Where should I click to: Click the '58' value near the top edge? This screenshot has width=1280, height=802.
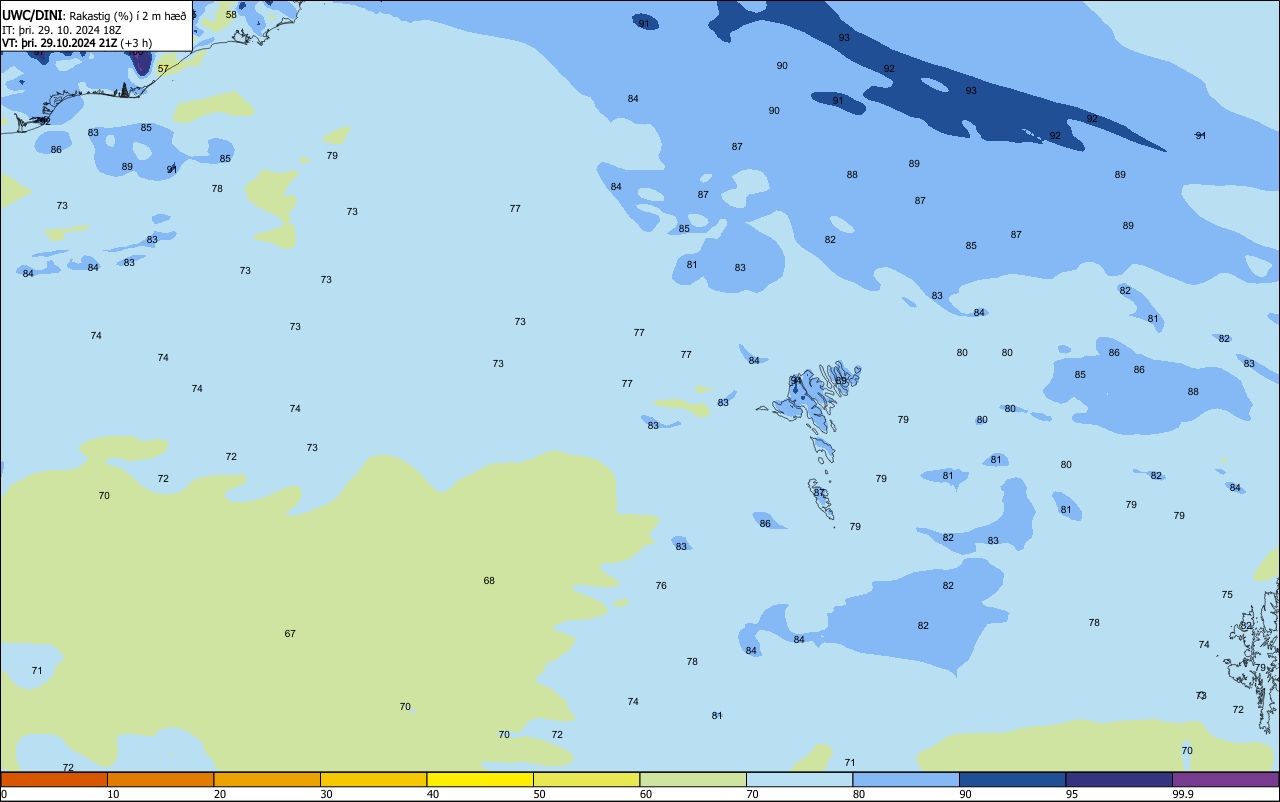pyautogui.click(x=231, y=15)
